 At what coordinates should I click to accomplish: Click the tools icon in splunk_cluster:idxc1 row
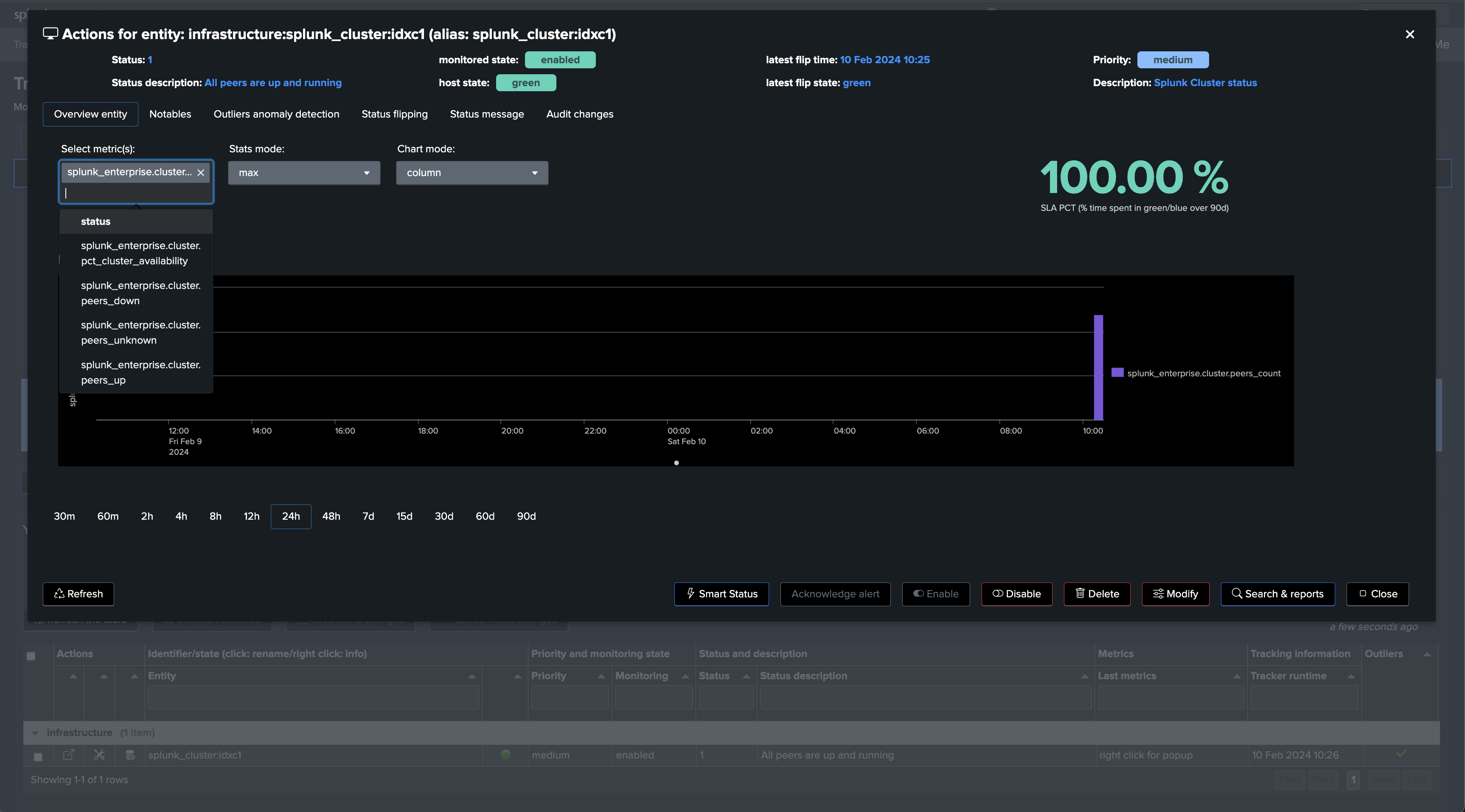(99, 755)
